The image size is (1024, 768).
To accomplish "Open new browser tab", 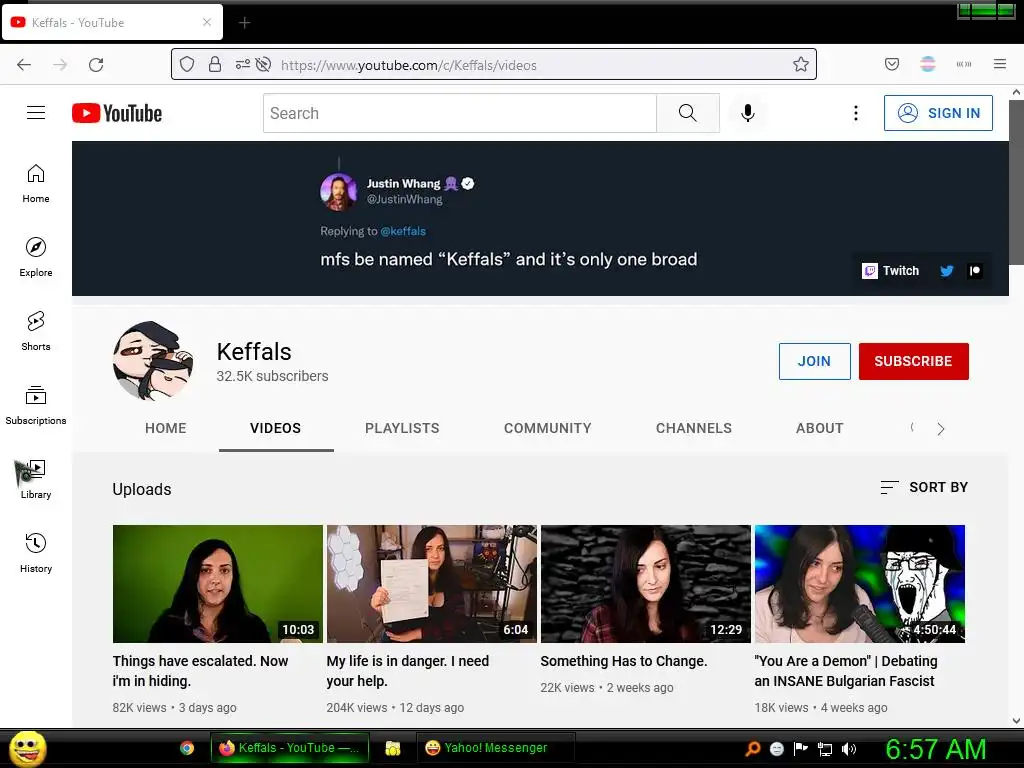I will click(244, 23).
